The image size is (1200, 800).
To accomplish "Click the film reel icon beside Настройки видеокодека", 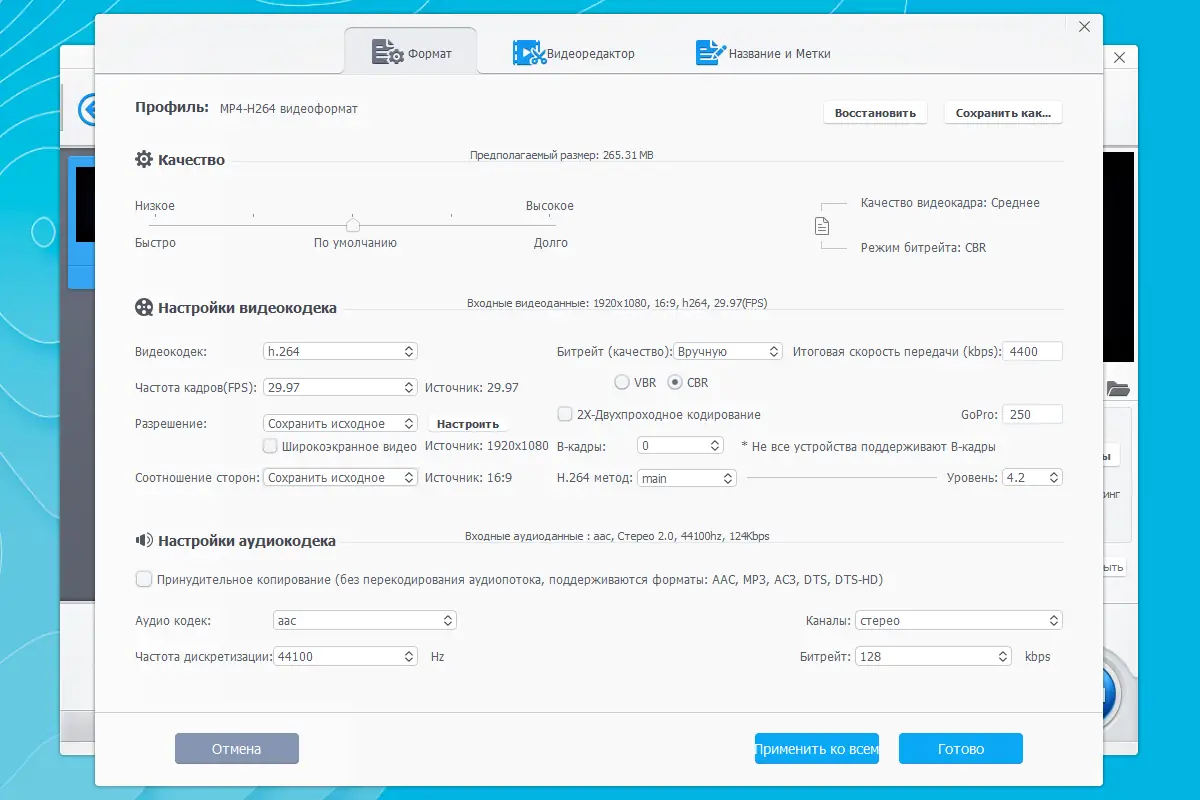I will (x=144, y=307).
